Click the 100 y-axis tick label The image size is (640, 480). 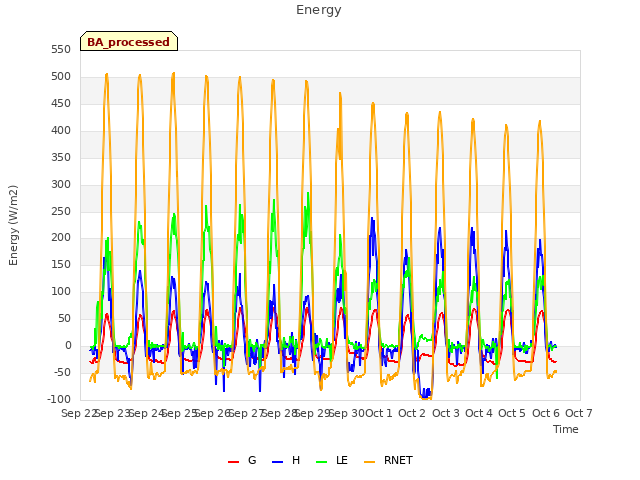(61, 291)
